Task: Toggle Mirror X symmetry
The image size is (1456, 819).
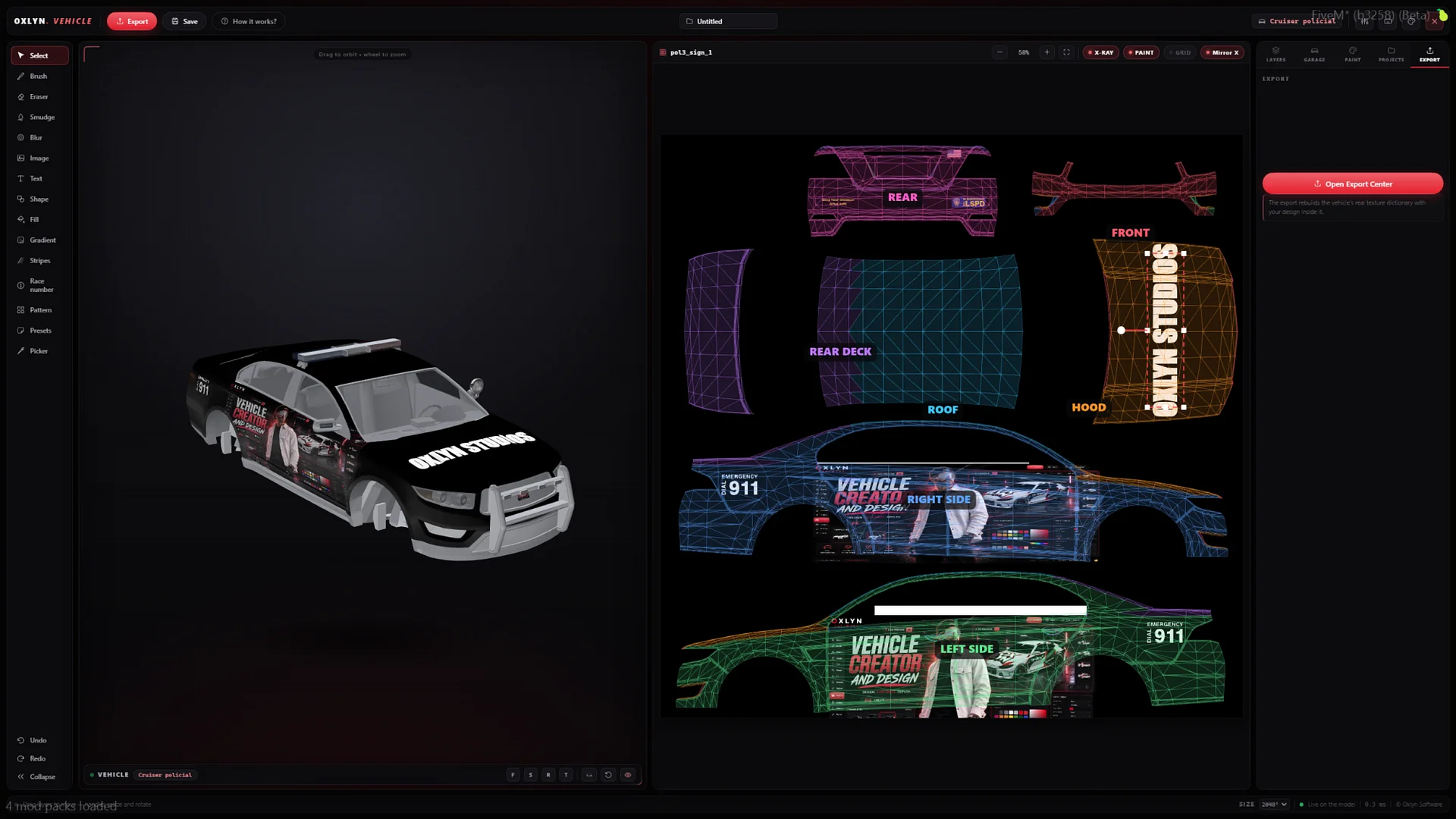Action: [x=1222, y=52]
